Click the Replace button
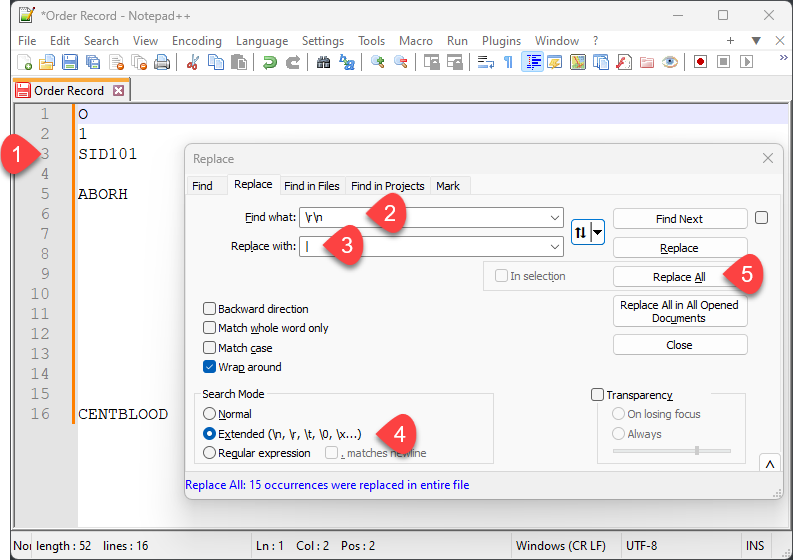Image resolution: width=793 pixels, height=560 pixels. coord(680,248)
